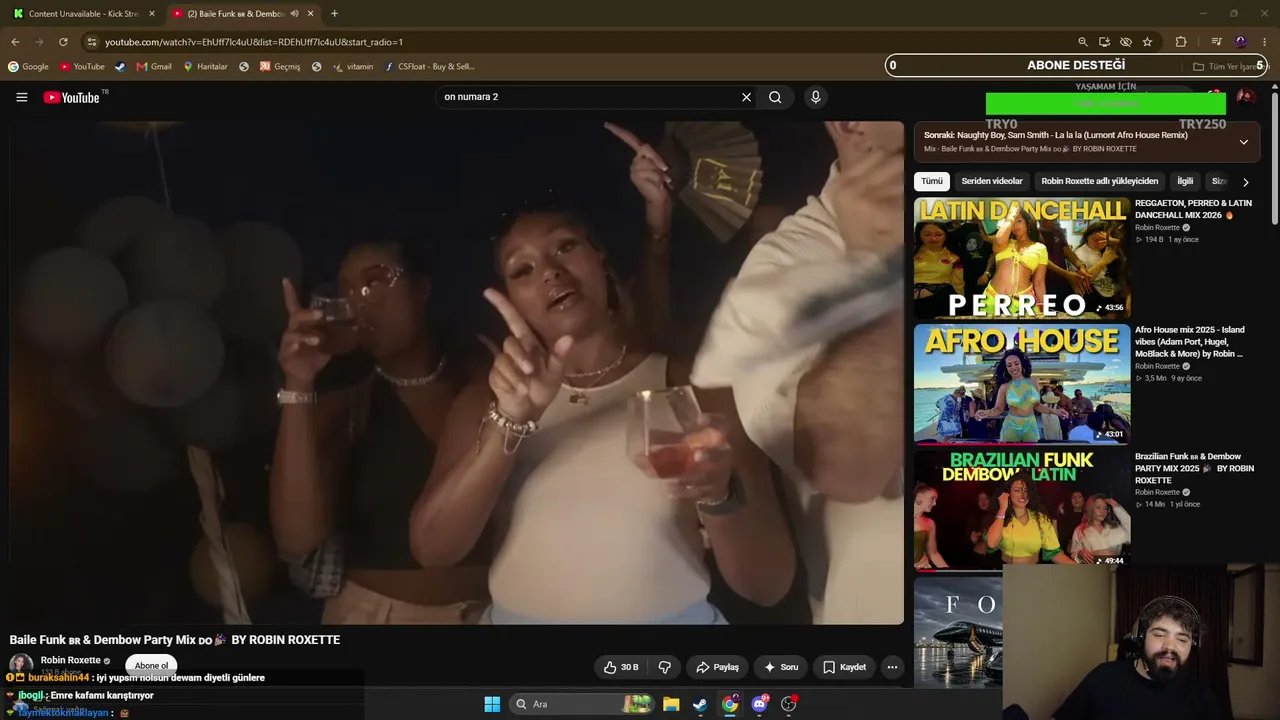
Task: Open Robin Roxette channel name link
Action: 70,660
